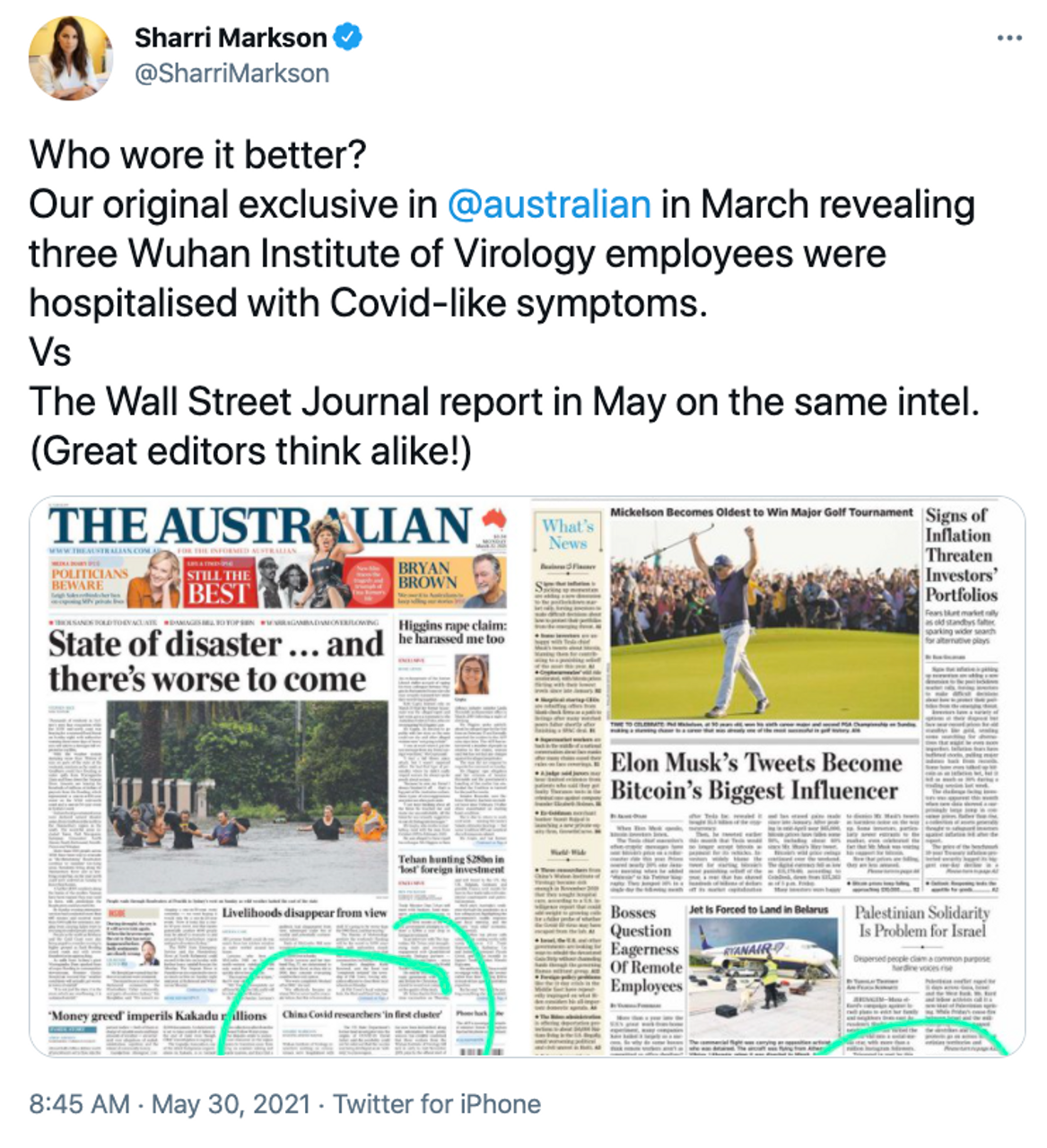Click the "What's News" column header
The height and width of the screenshot is (1148, 1047).
click(x=567, y=535)
